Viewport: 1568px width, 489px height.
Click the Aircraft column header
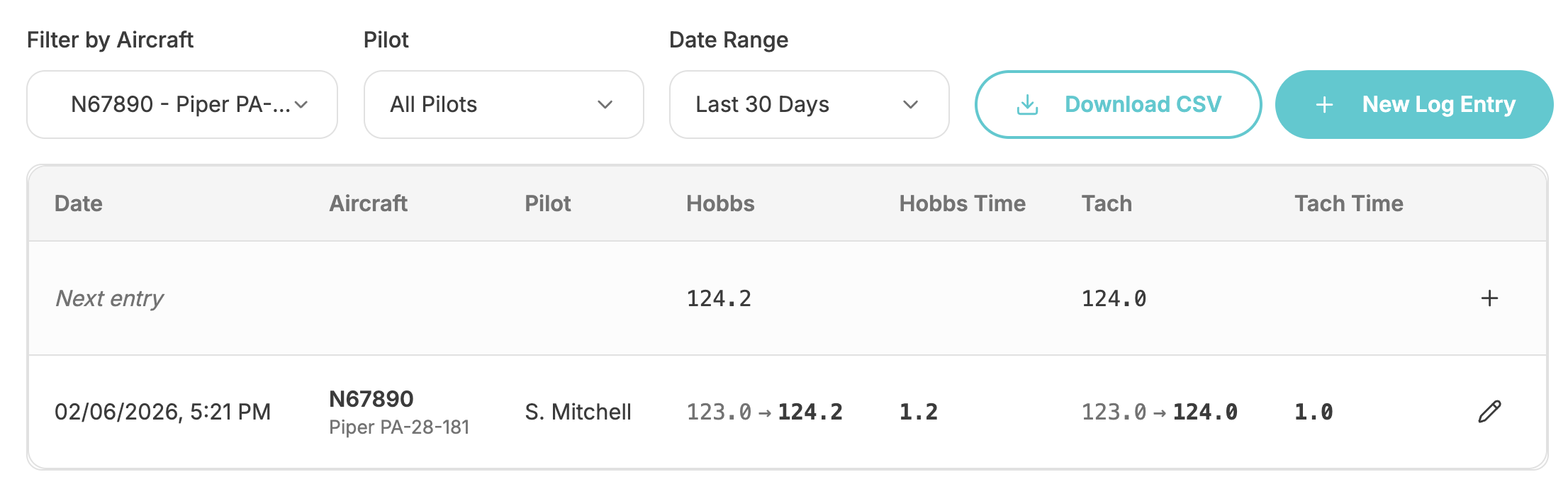pyautogui.click(x=368, y=204)
